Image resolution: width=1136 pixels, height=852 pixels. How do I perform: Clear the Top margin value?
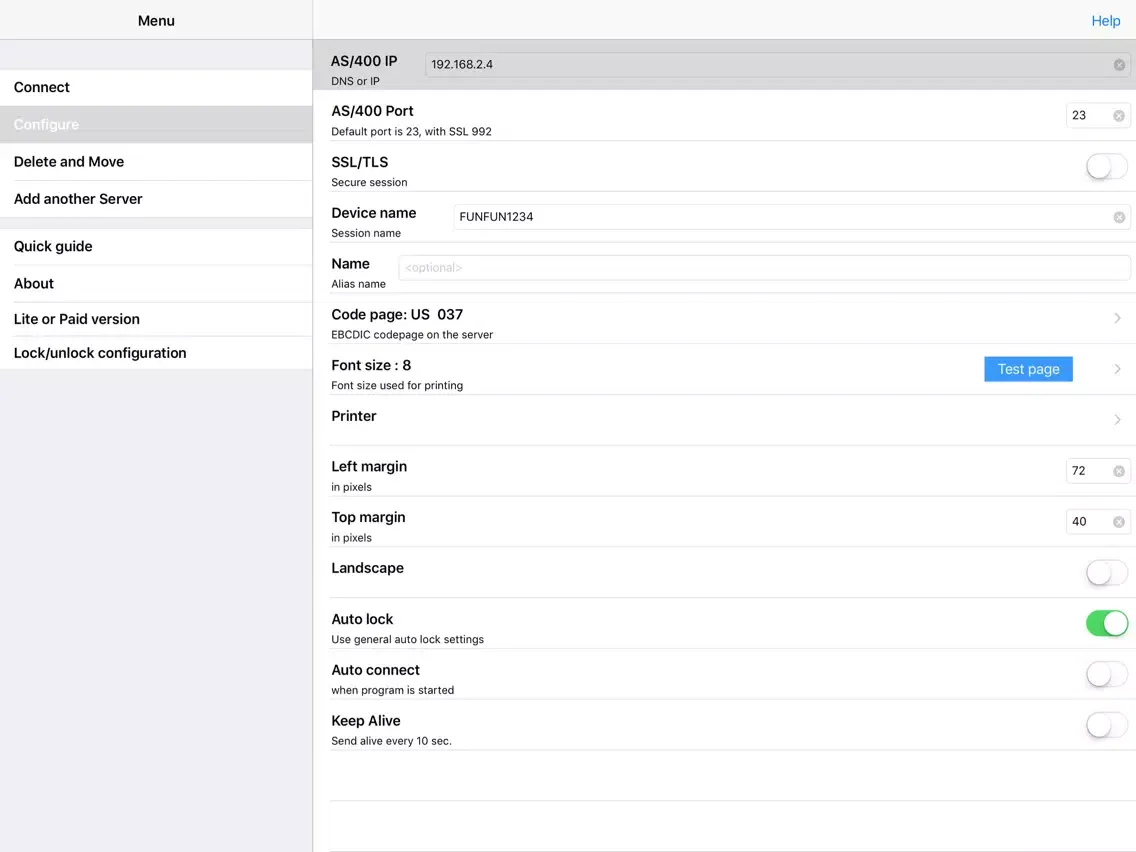(x=1119, y=522)
